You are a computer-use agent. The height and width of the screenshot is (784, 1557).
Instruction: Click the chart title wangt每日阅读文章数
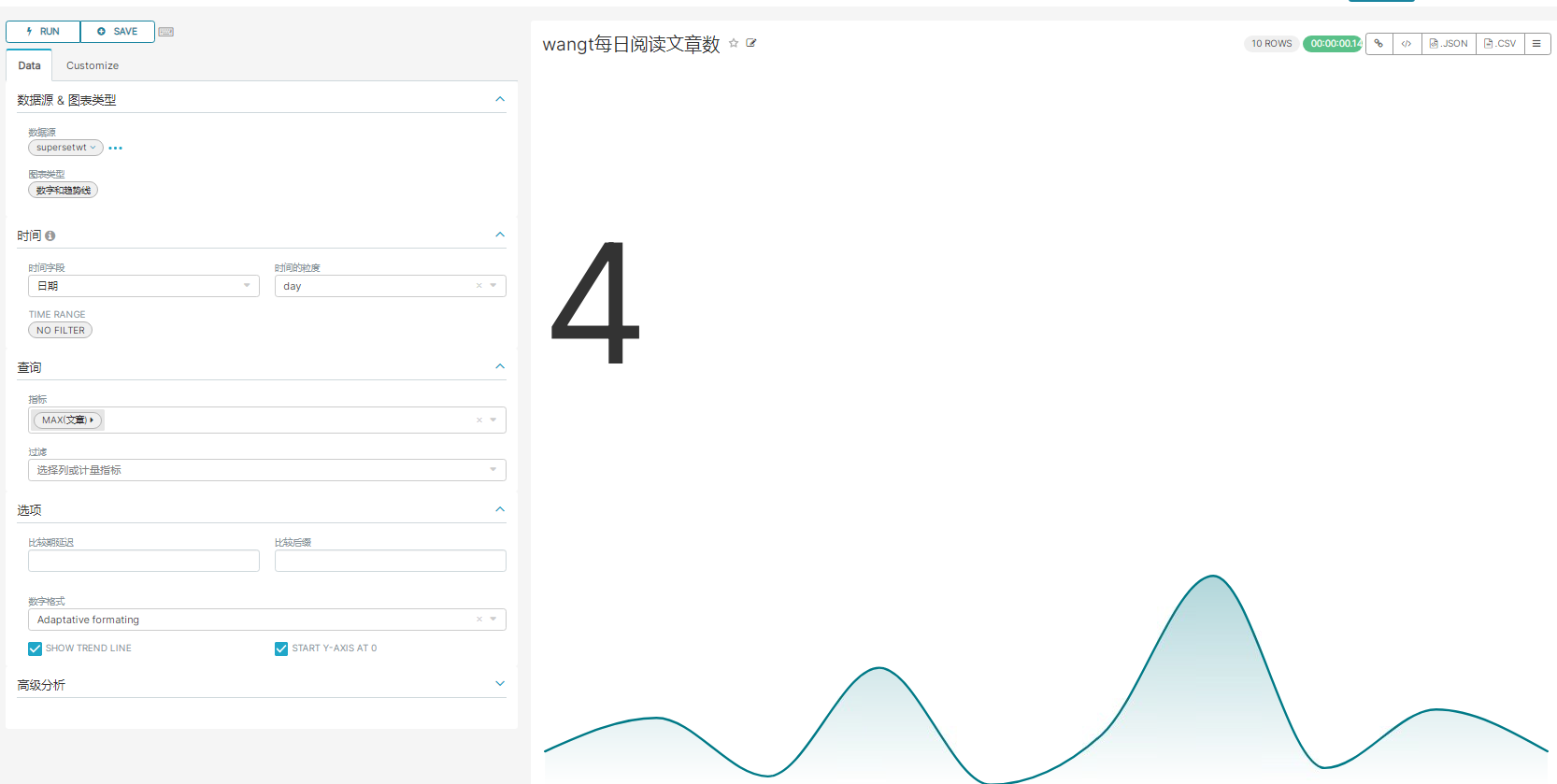[x=631, y=44]
